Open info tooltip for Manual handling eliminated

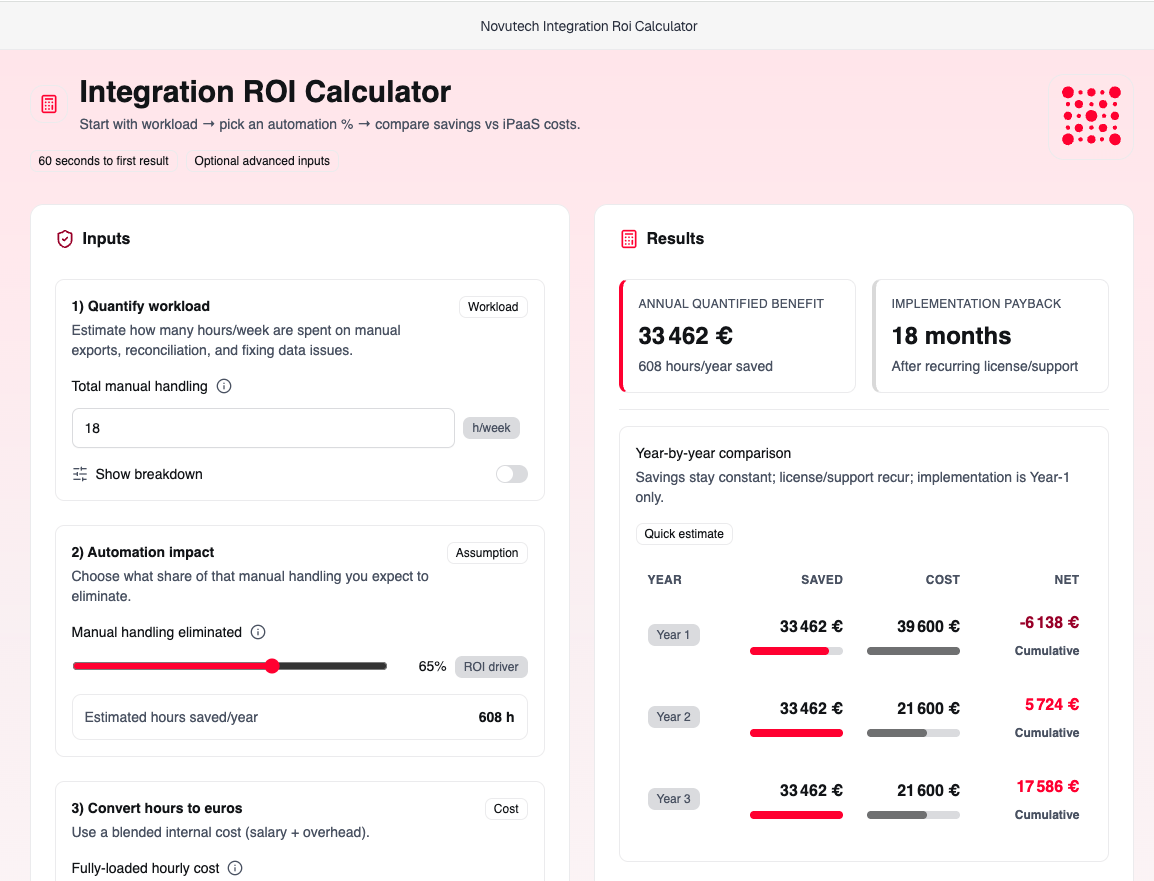tap(258, 632)
